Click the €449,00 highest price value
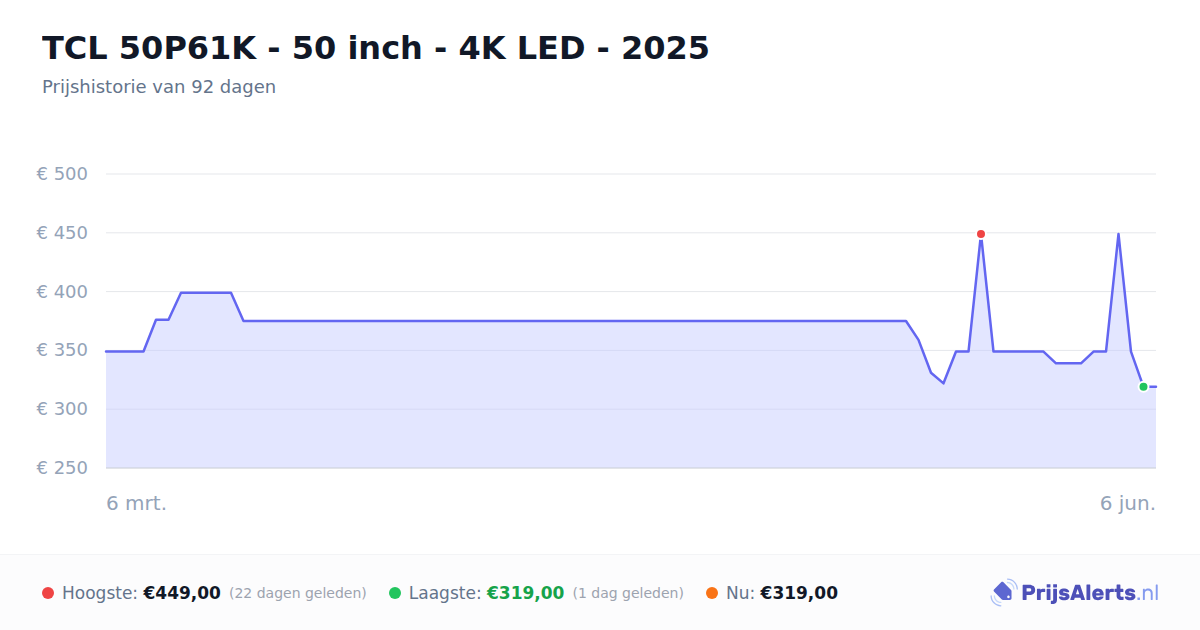Viewport: 1200px width, 630px height. (182, 593)
